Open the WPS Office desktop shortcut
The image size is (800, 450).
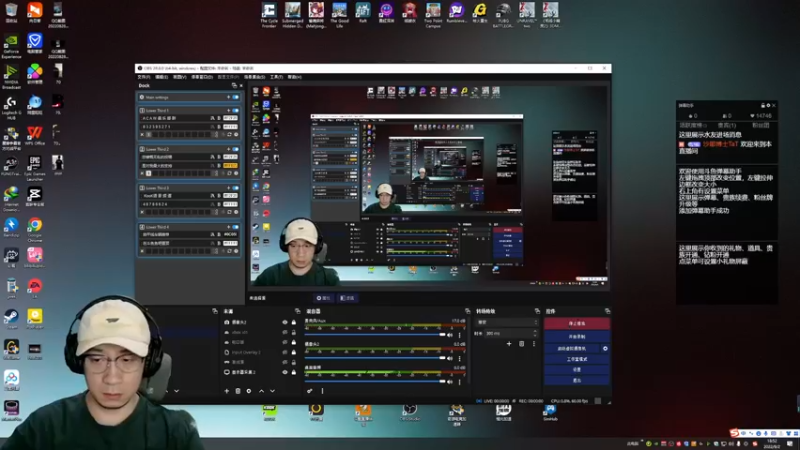[x=35, y=136]
